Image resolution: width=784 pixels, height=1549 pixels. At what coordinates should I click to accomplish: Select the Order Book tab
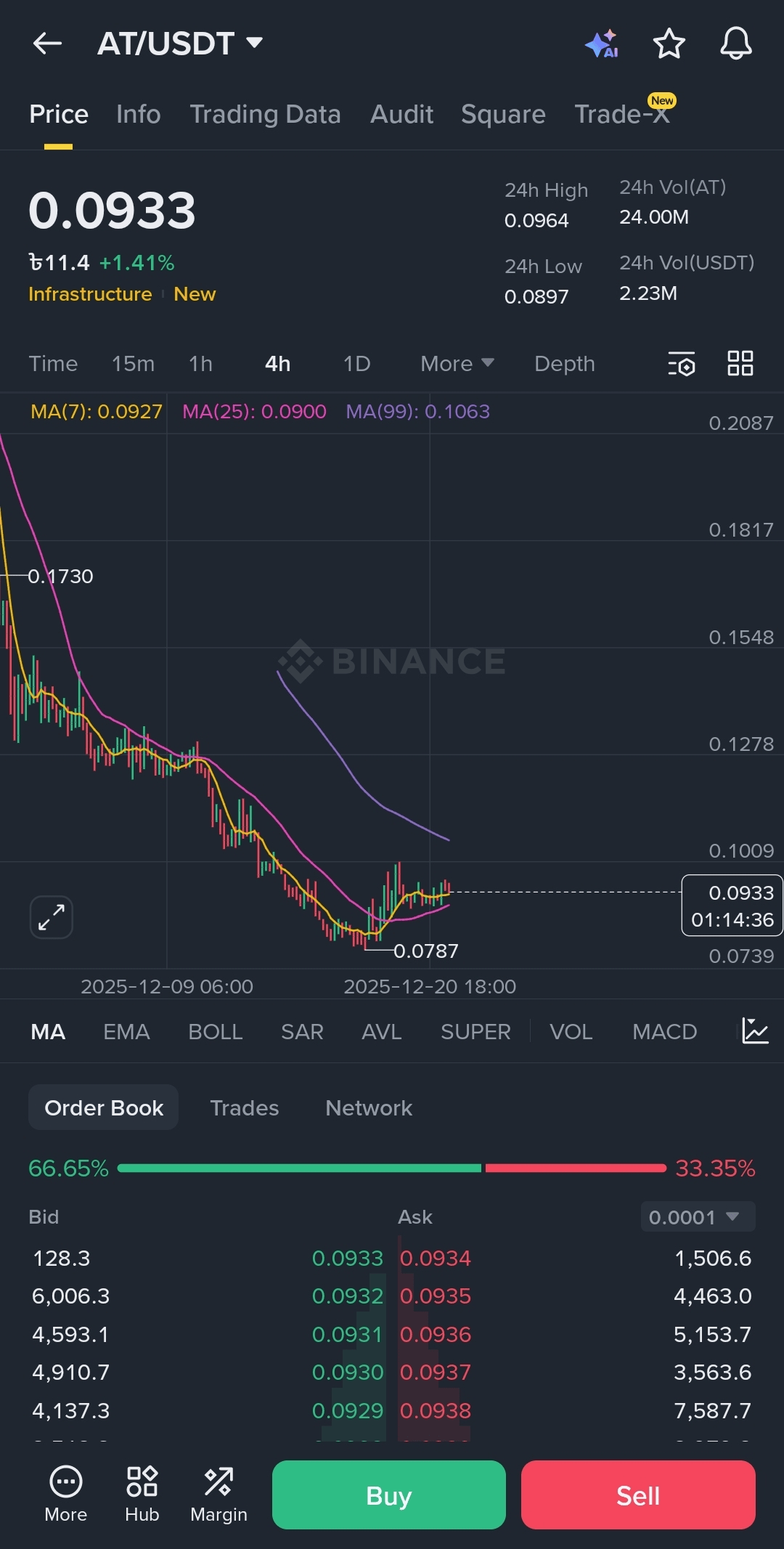[x=104, y=1107]
